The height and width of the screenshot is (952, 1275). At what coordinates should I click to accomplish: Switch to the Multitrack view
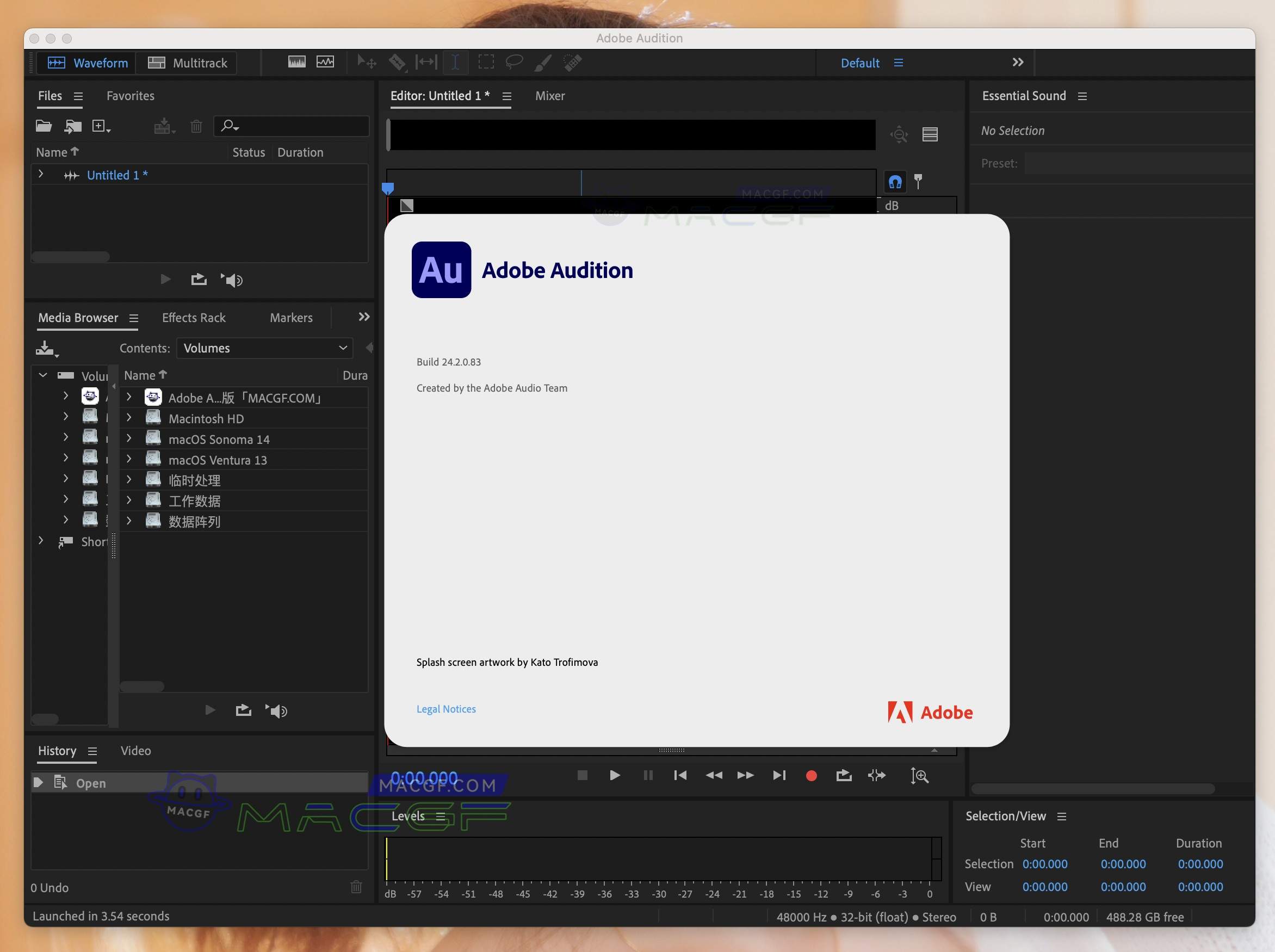click(188, 63)
